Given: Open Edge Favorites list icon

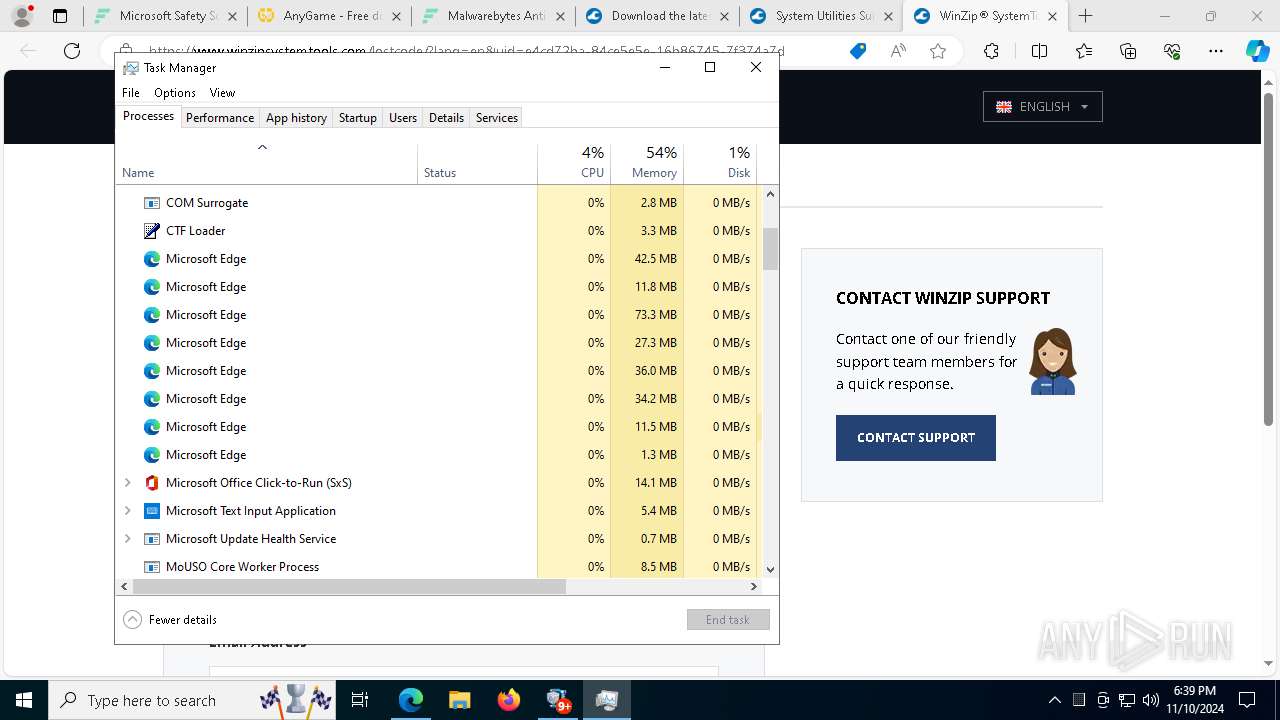Looking at the screenshot, I should (x=1084, y=52).
